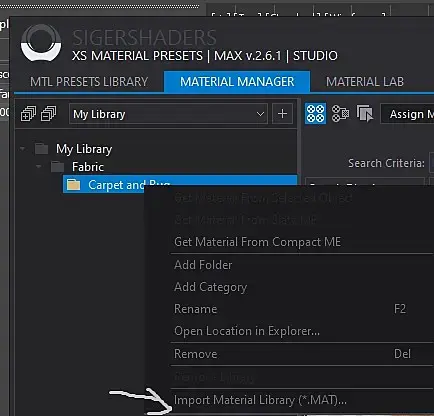Screen dimensions: 434x416
Task: Switch to the list details view icon
Action: (x=340, y=113)
